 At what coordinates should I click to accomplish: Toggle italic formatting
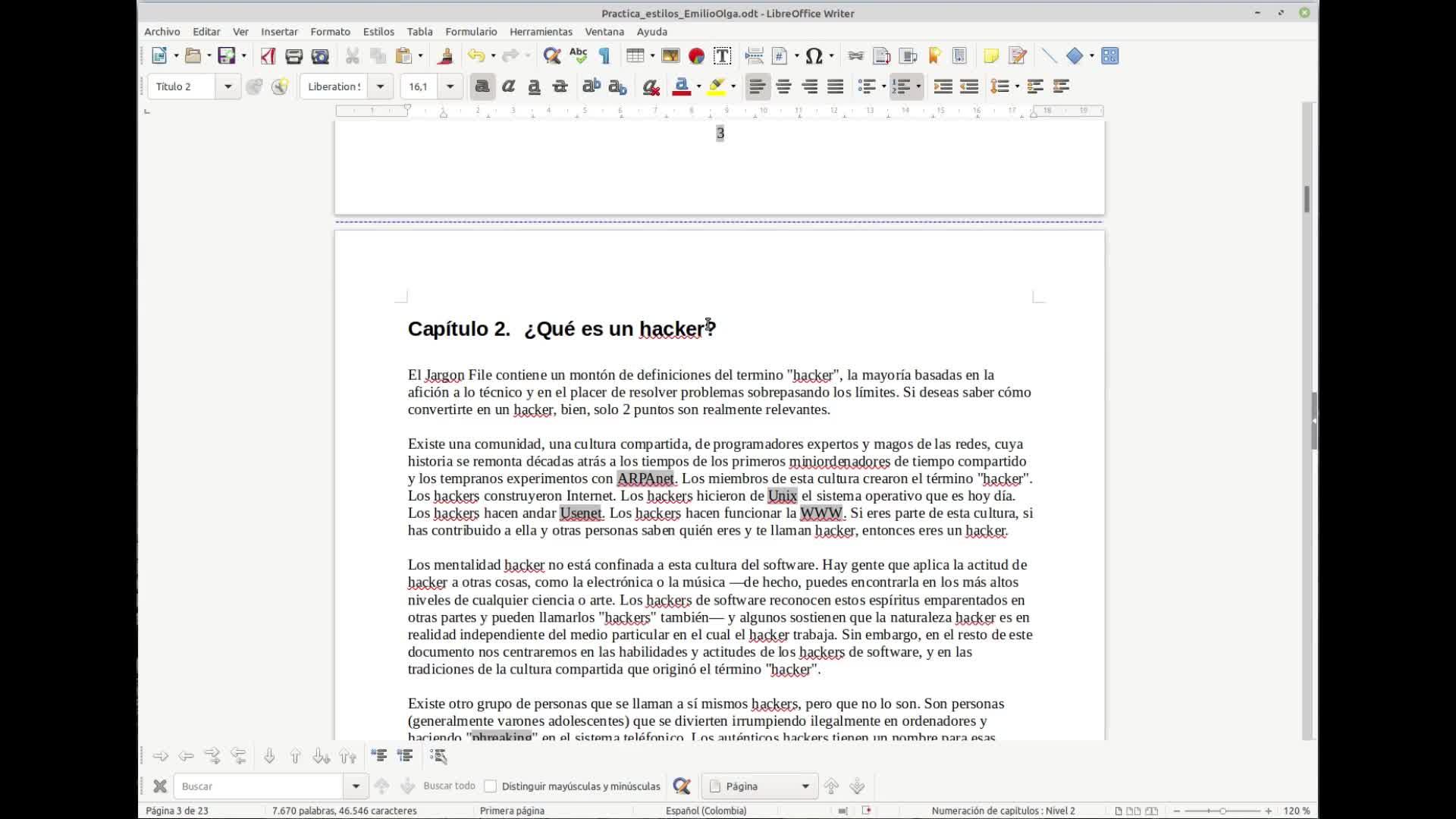coord(508,87)
